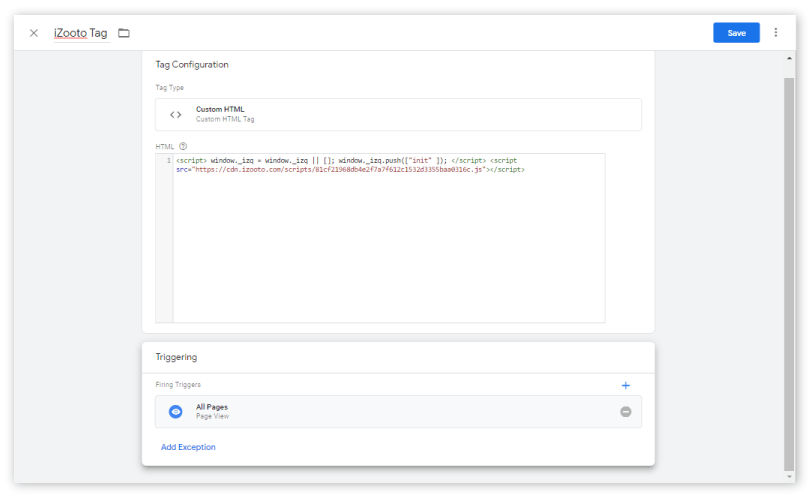Click the scrollbar down arrow
Image resolution: width=812 pixels, height=501 pixels.
pos(789,477)
